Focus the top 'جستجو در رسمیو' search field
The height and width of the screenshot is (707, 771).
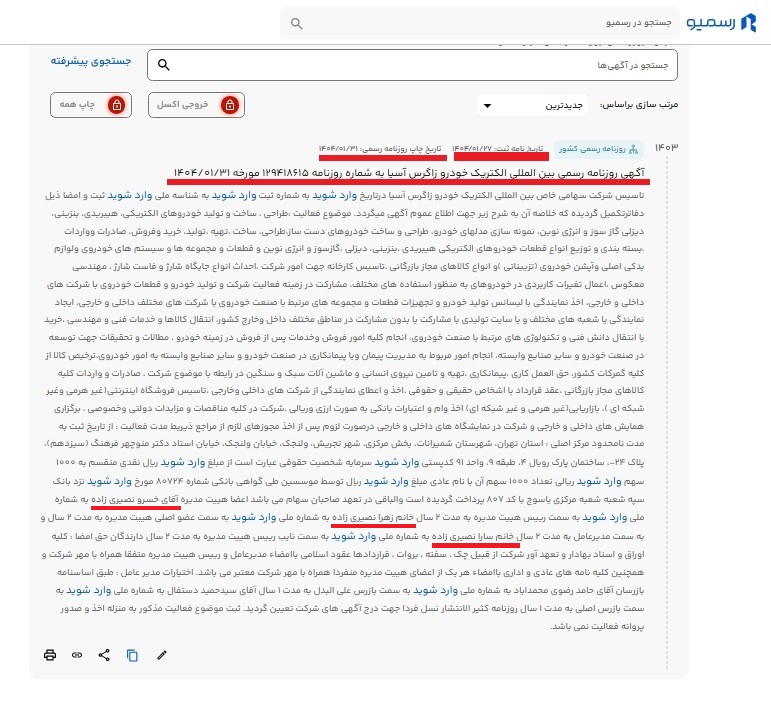[480, 23]
